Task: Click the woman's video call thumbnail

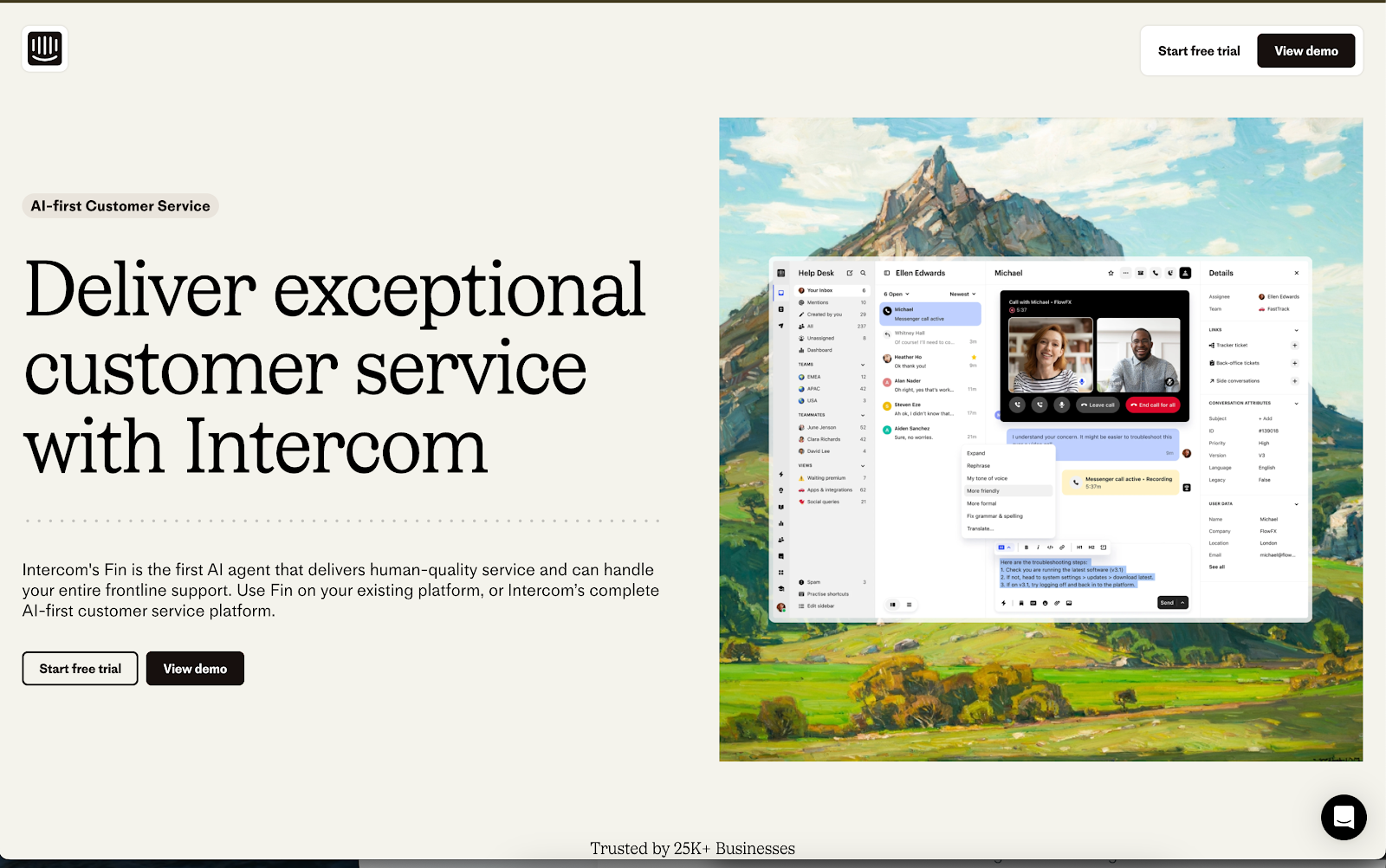Action: (x=1051, y=355)
